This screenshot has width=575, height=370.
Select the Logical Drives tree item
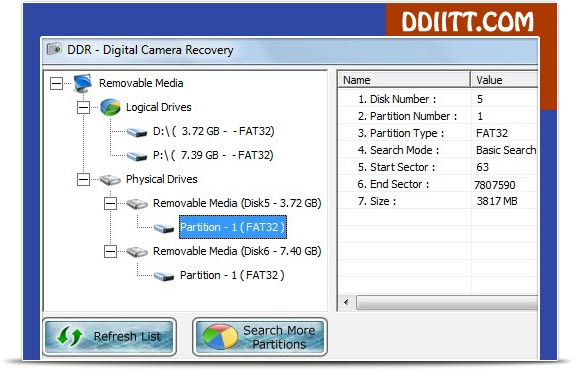(159, 107)
